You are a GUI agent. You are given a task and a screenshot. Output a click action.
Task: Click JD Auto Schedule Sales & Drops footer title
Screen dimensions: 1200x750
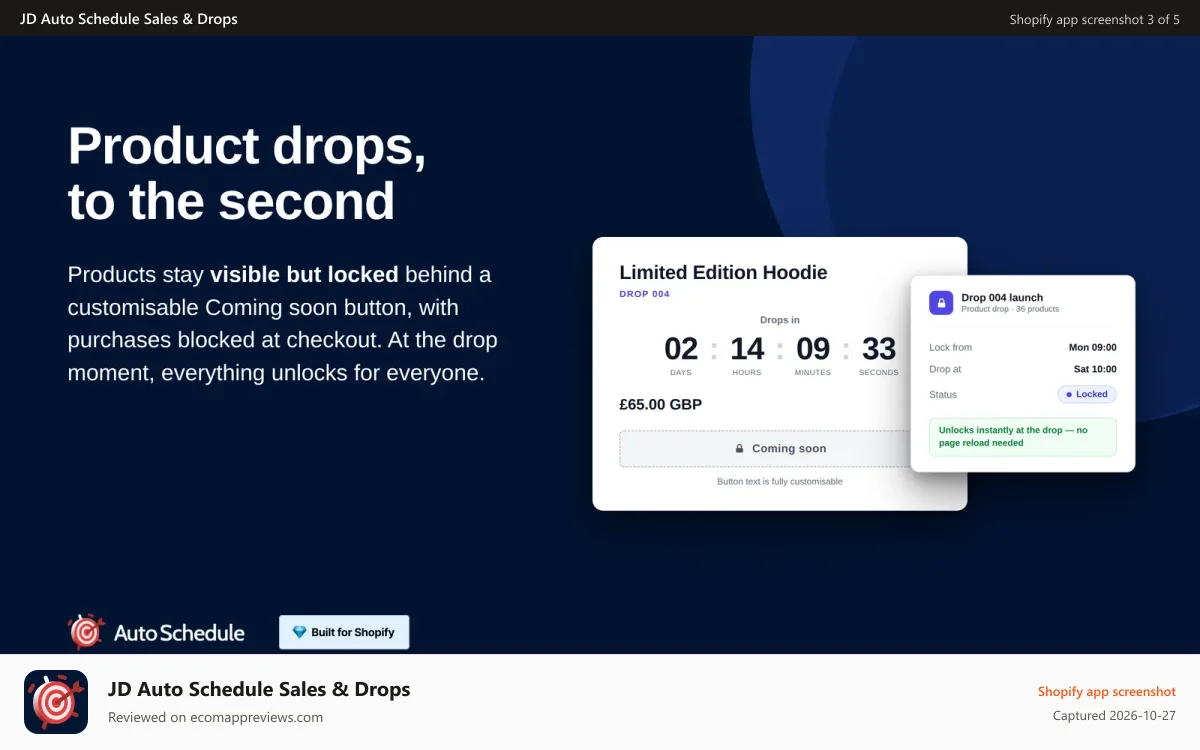coord(259,689)
